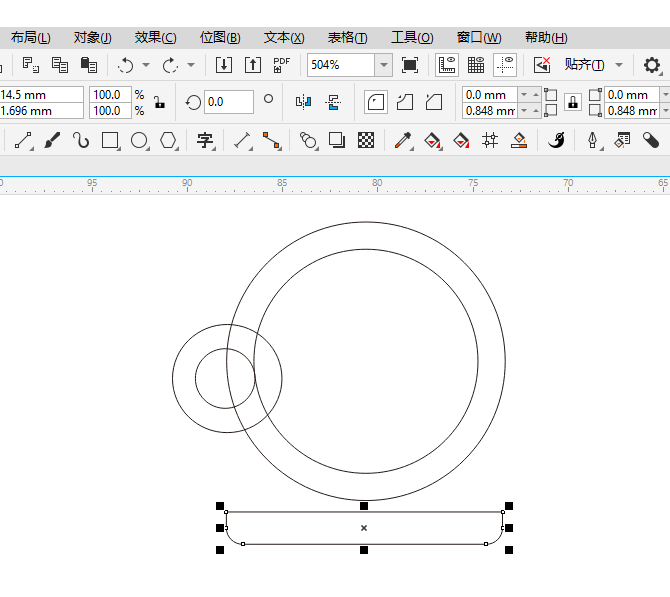Toggle grid display icon
The height and width of the screenshot is (597, 670).
pos(476,65)
